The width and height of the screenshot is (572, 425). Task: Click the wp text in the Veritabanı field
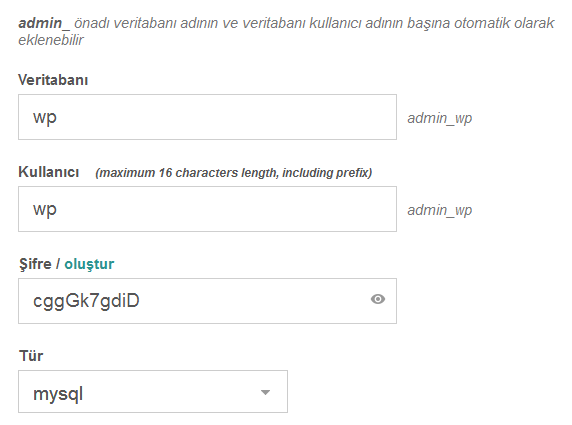(x=45, y=118)
